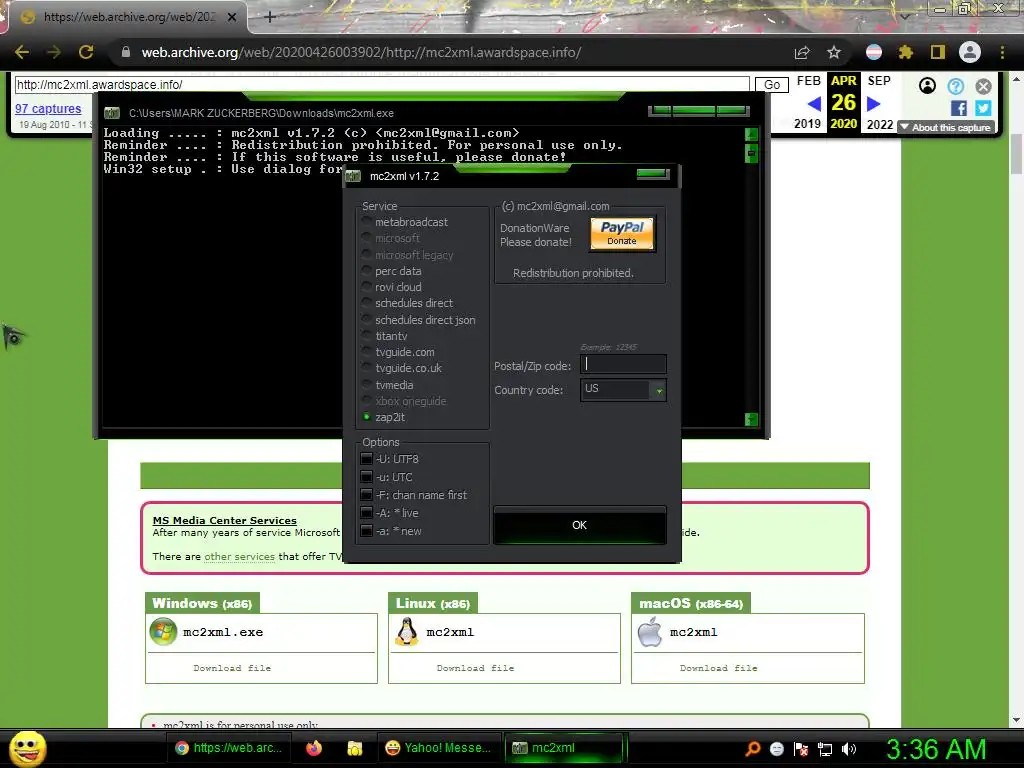Open the 97 captures link

(48, 108)
